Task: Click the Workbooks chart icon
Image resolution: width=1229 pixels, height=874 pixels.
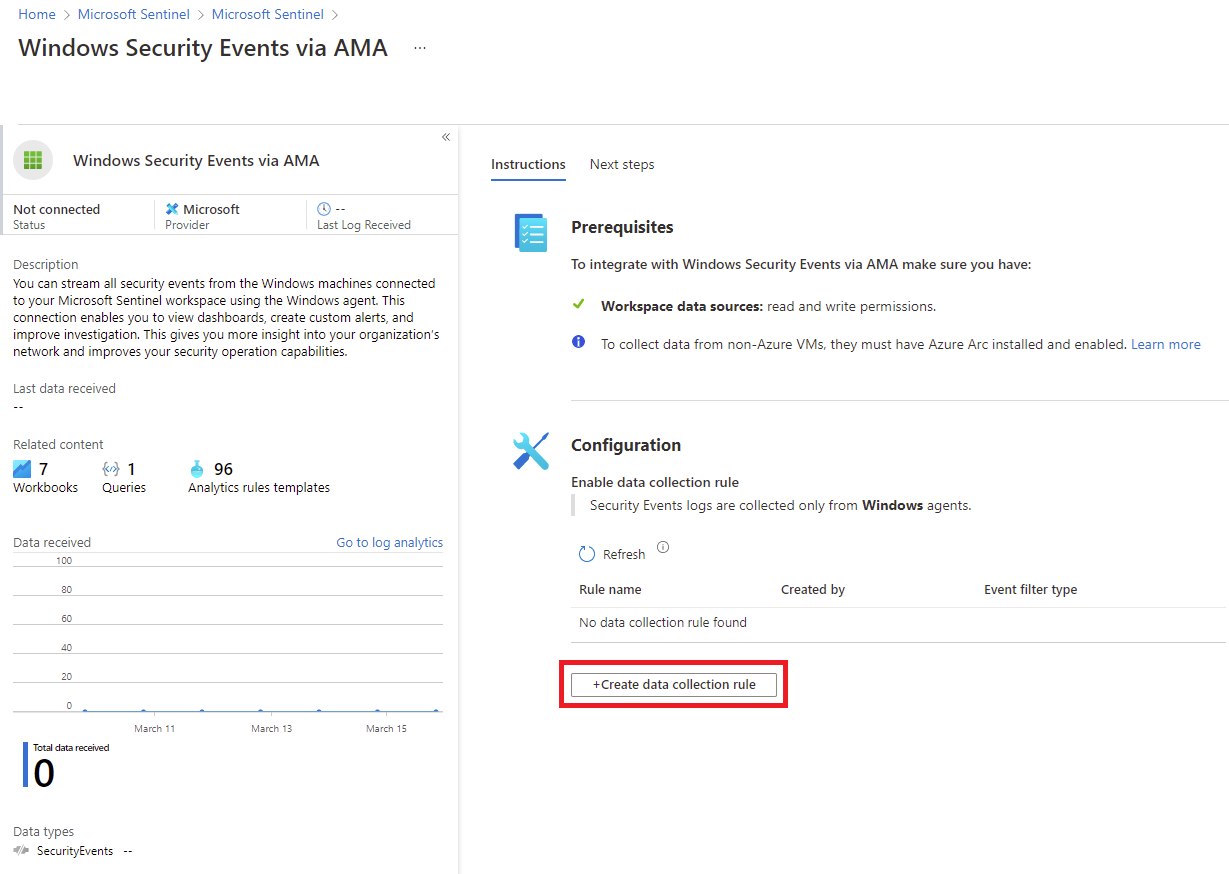Action: (x=23, y=469)
